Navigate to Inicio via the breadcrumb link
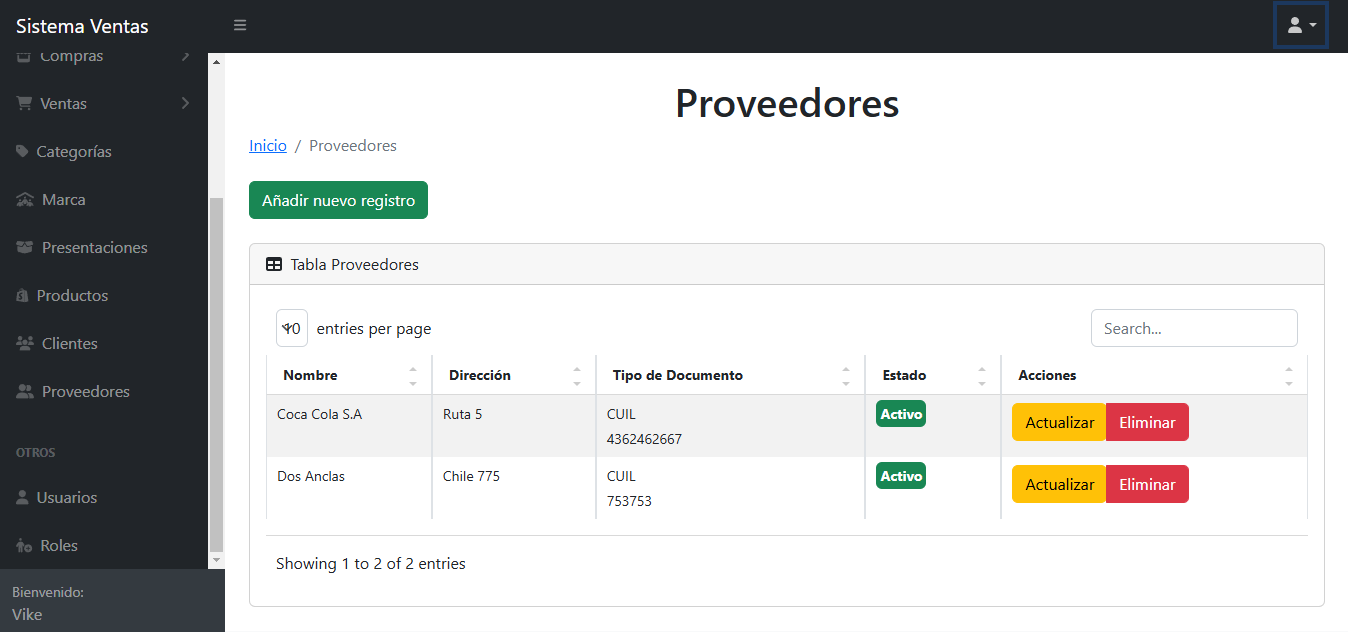The width and height of the screenshot is (1348, 632). (x=267, y=145)
